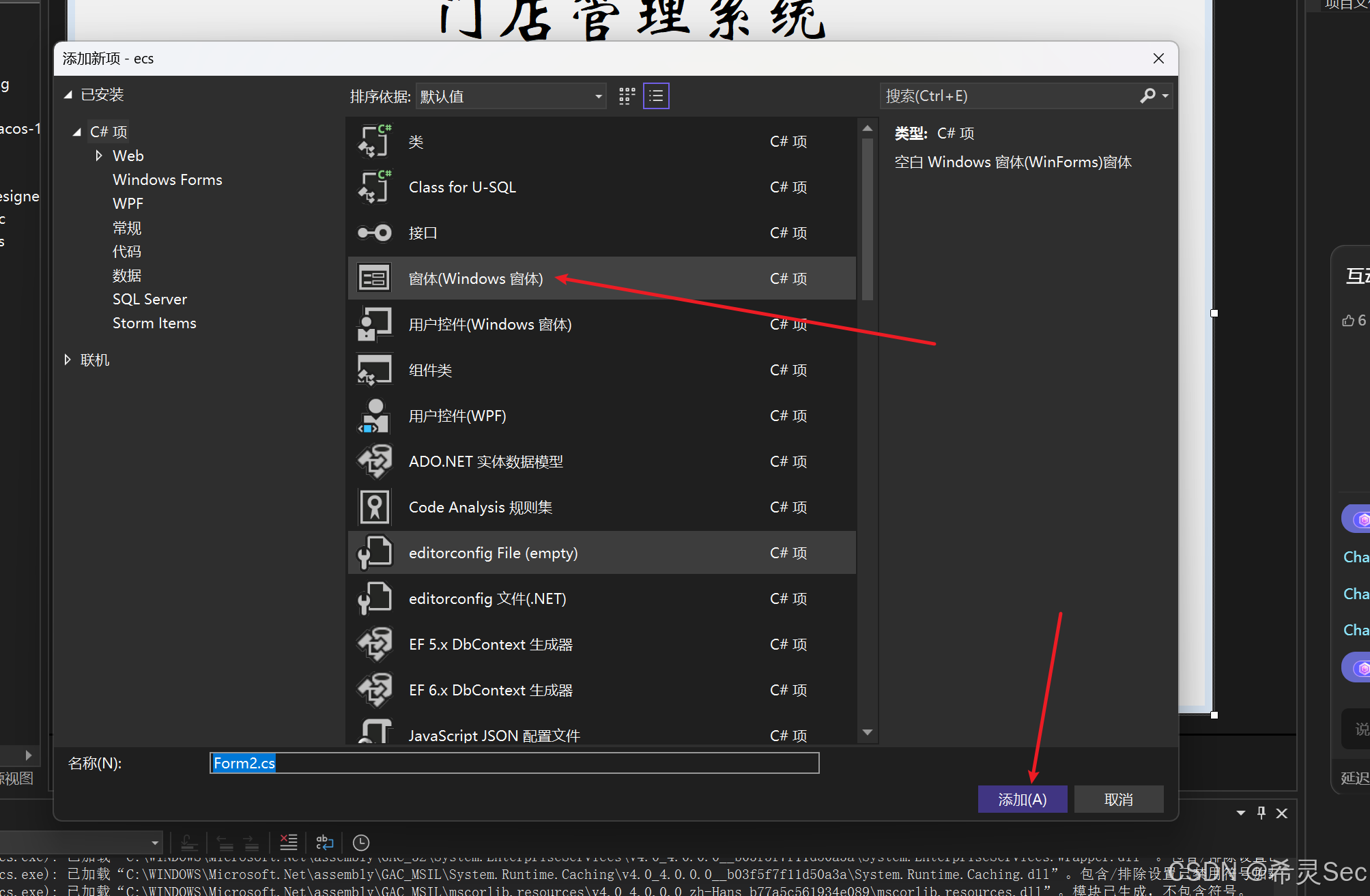
Task: Click the search magnifier icon
Action: (x=1147, y=96)
